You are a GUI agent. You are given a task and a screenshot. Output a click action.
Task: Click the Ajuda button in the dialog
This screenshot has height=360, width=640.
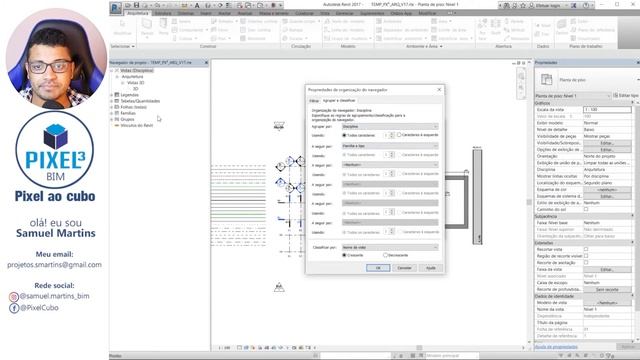click(x=431, y=268)
